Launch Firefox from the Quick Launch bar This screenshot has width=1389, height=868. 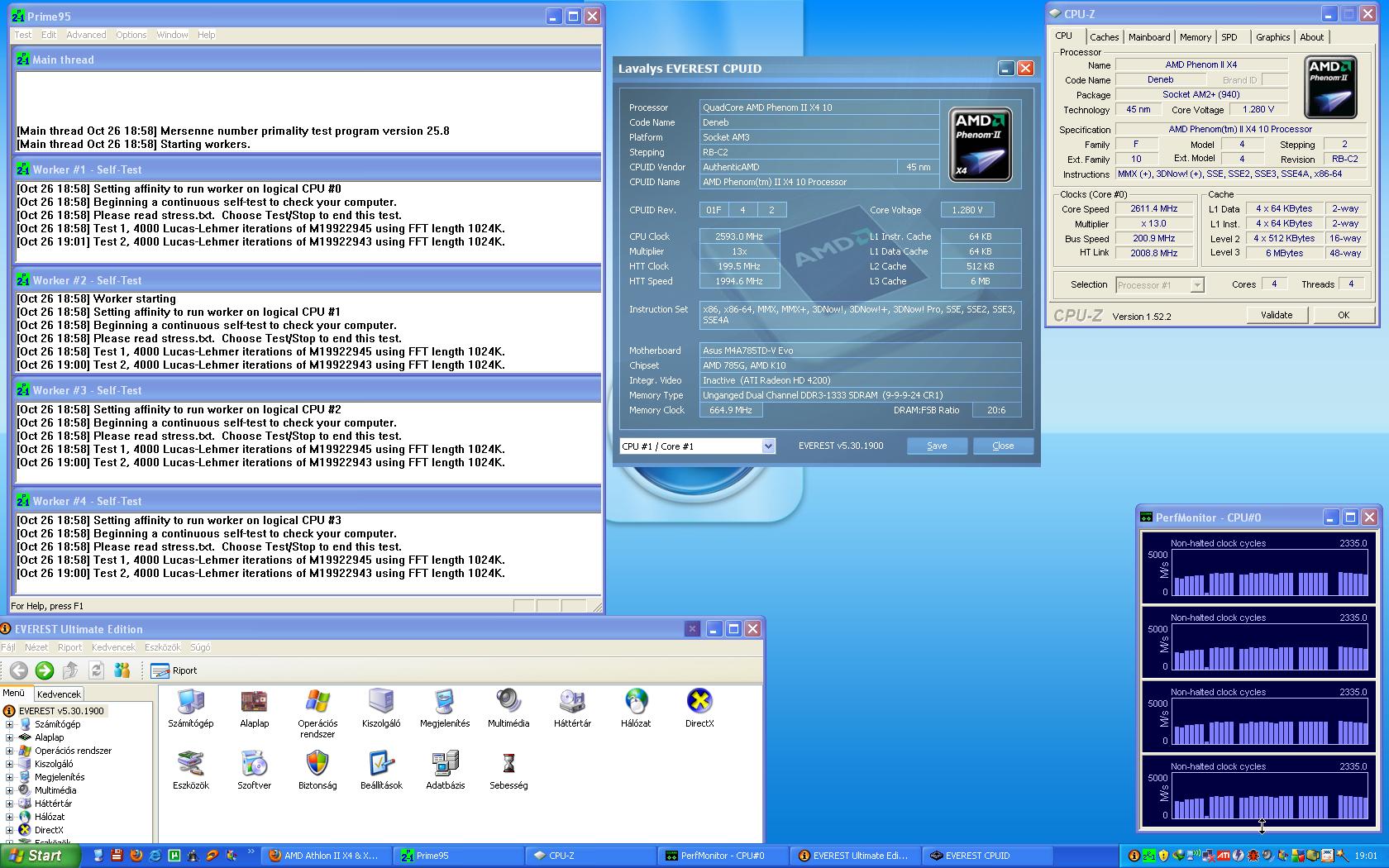[136, 856]
